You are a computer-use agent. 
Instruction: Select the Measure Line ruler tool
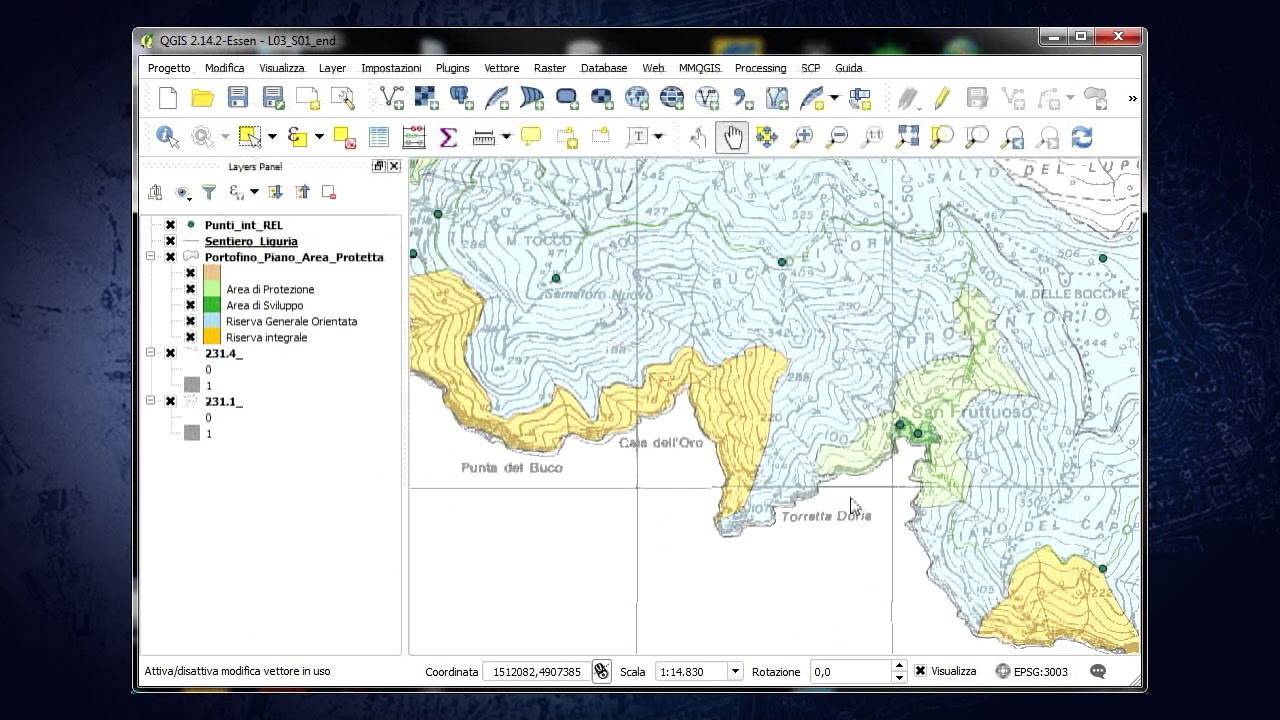(484, 137)
